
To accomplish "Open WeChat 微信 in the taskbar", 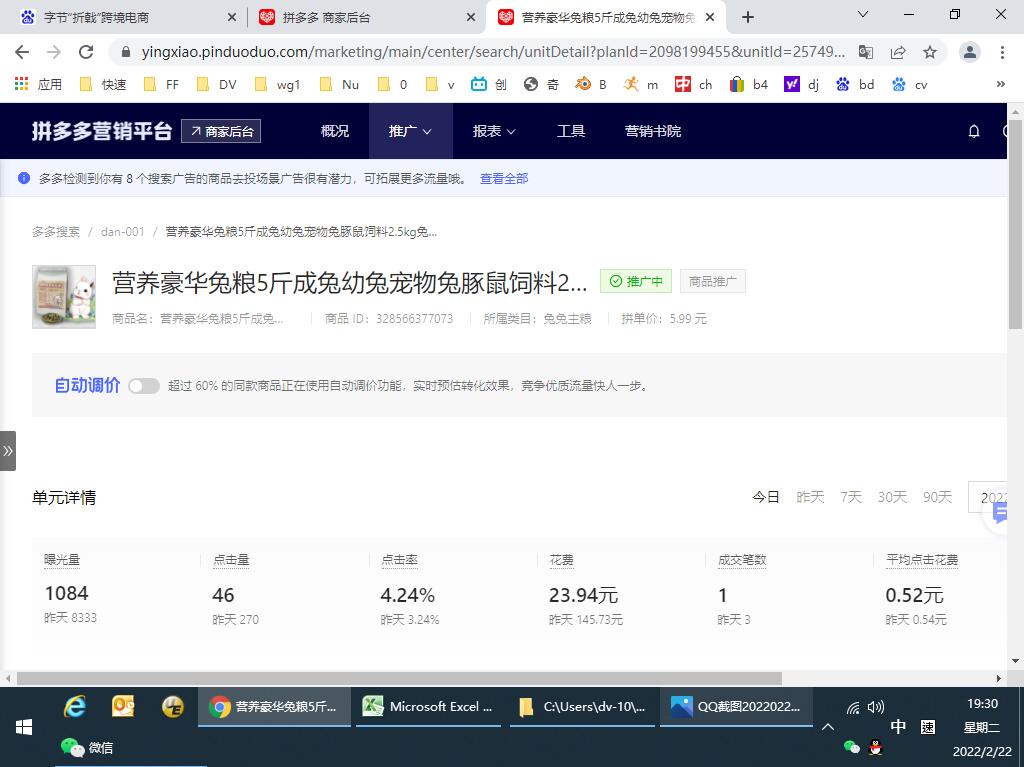I will point(87,747).
